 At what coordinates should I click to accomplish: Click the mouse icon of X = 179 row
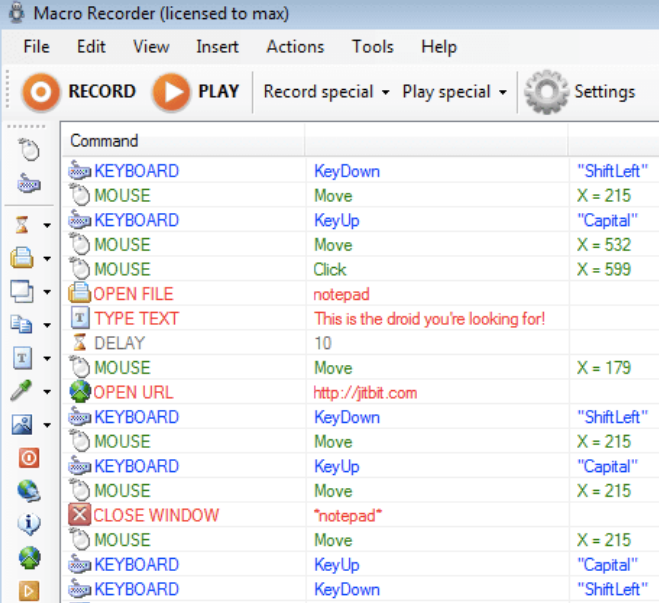[79, 367]
